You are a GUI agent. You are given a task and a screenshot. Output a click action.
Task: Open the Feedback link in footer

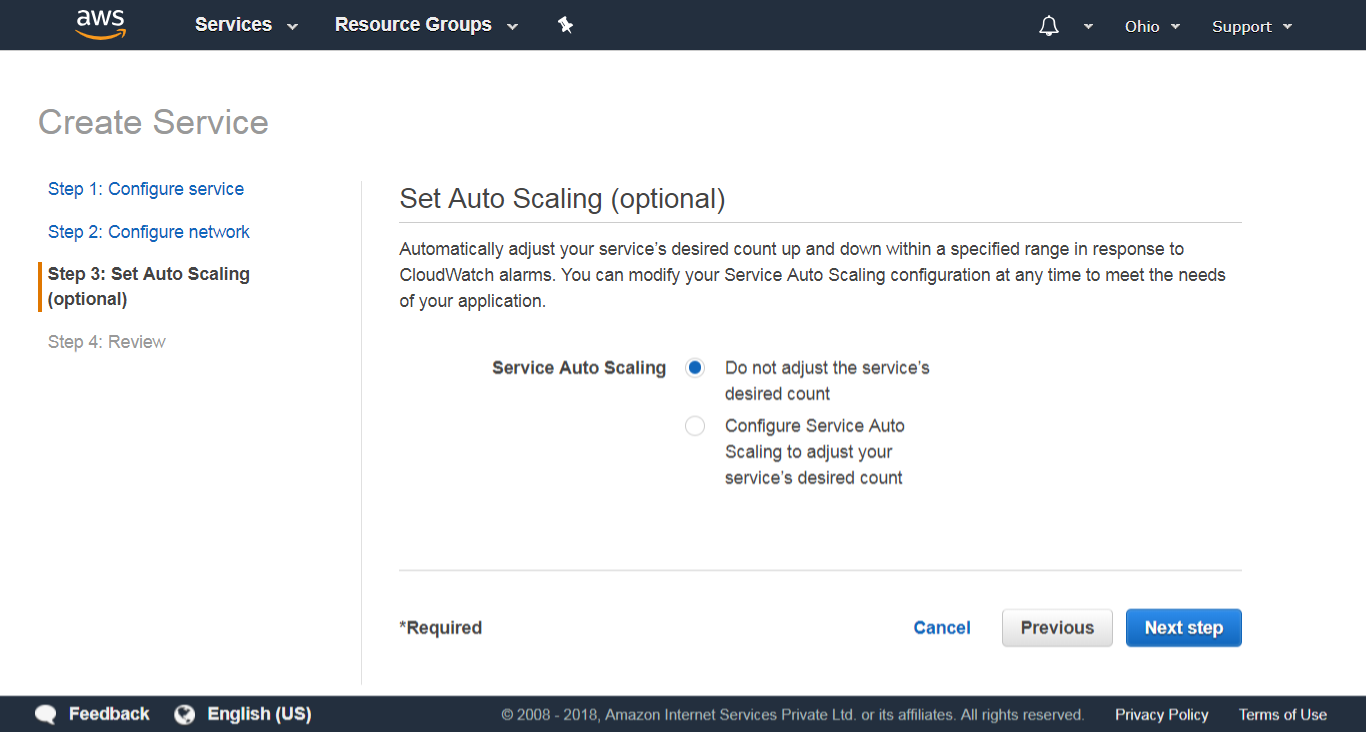tap(109, 714)
